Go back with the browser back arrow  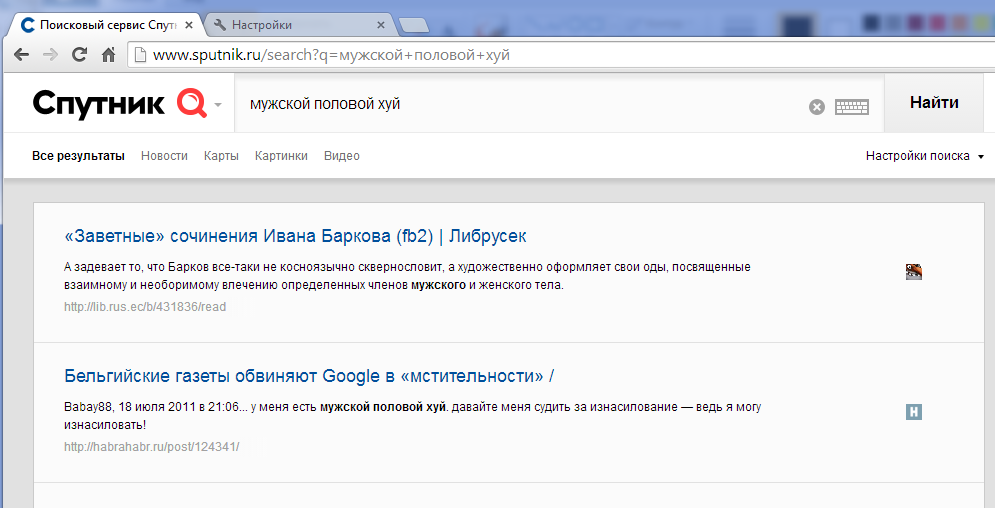[22, 55]
